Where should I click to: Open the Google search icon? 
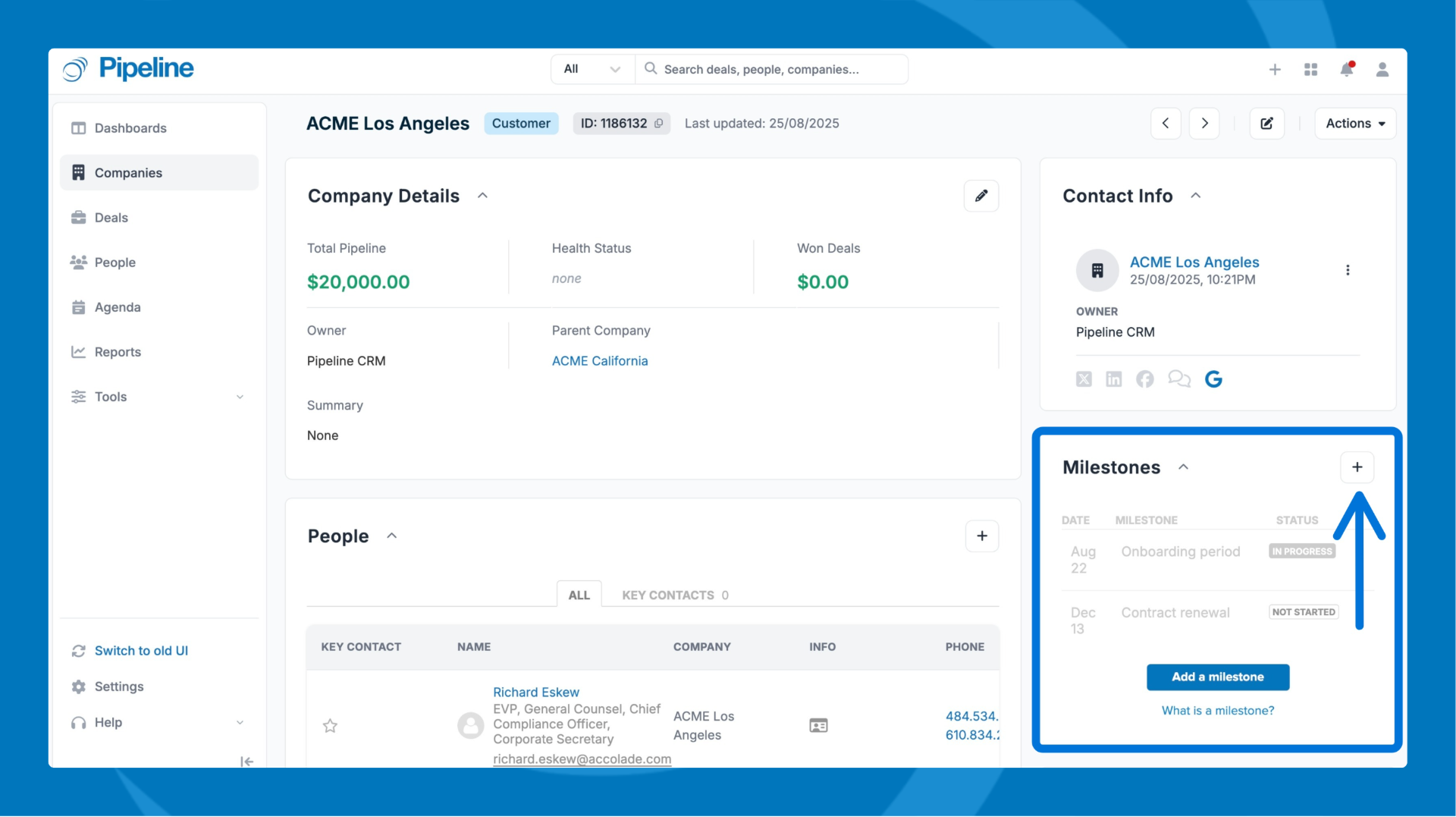click(x=1213, y=379)
